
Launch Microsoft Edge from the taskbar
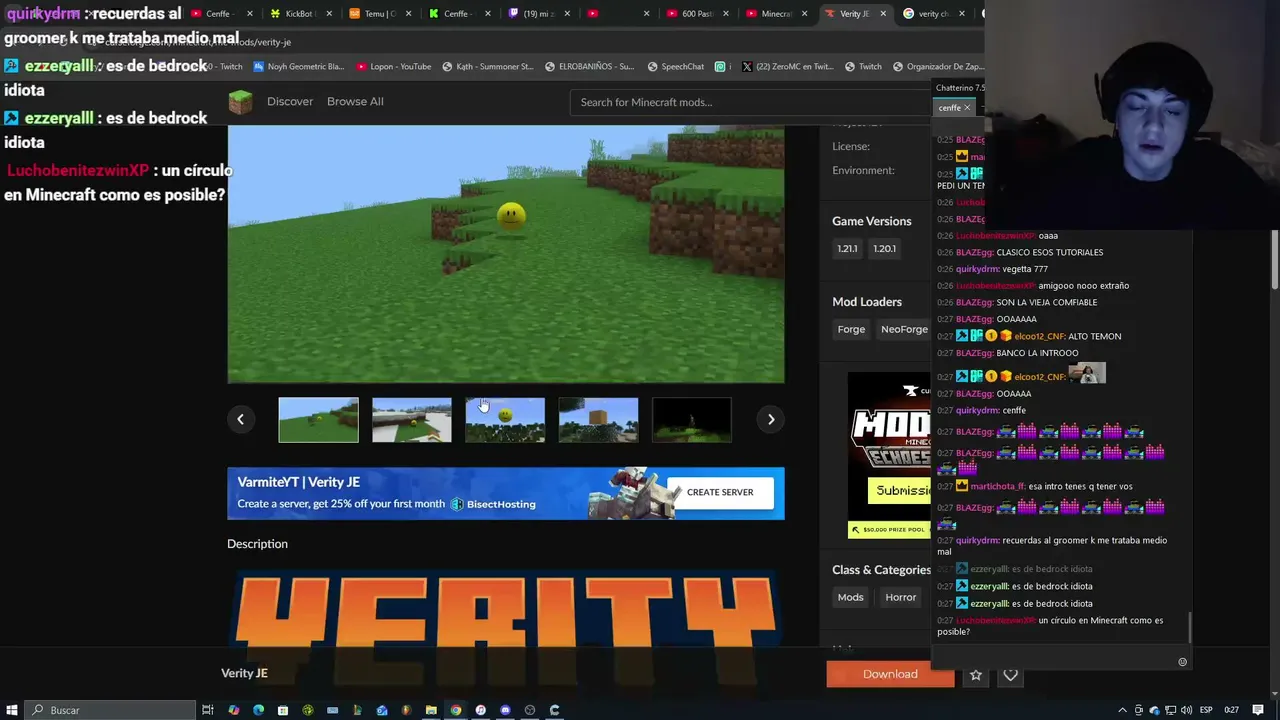[x=258, y=710]
